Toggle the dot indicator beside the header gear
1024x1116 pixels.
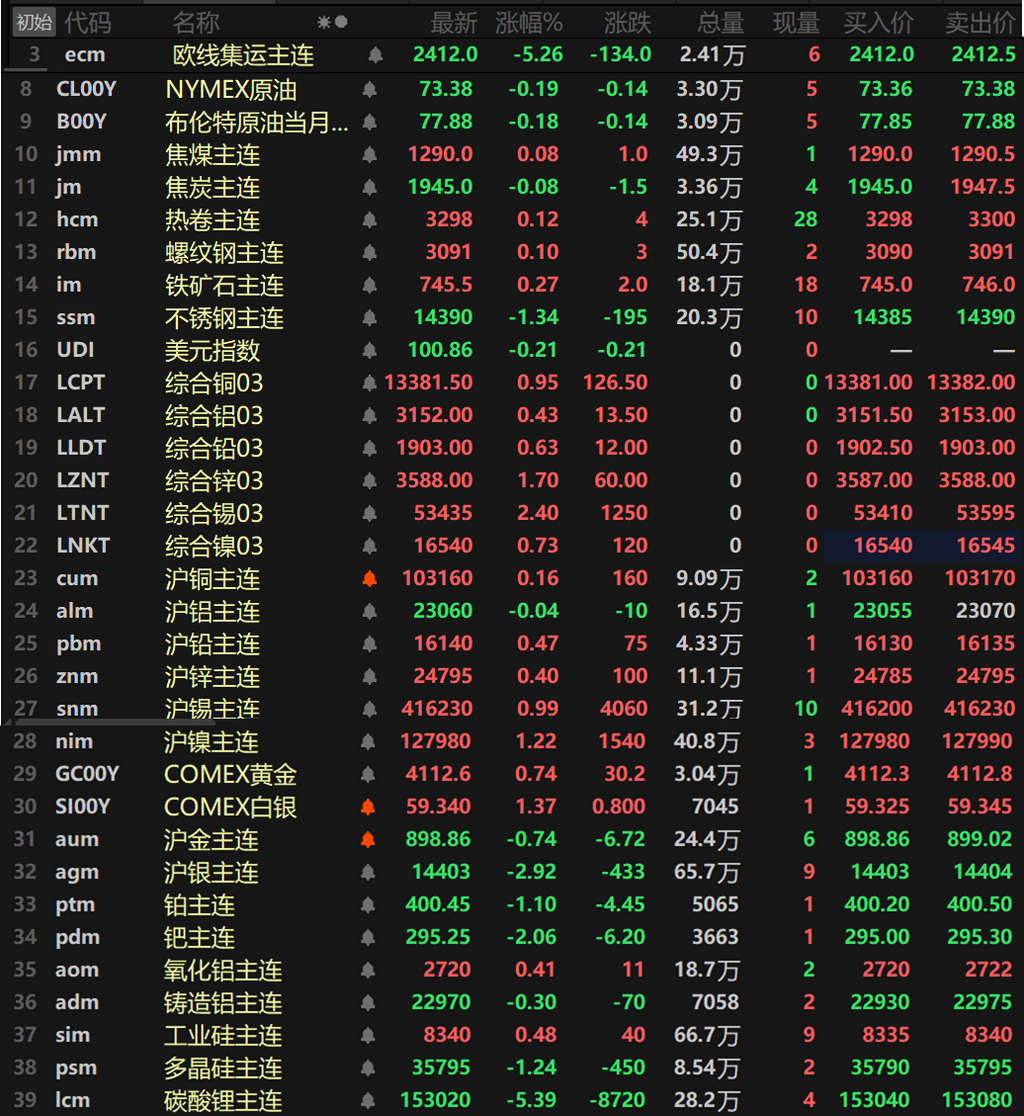pos(342,22)
